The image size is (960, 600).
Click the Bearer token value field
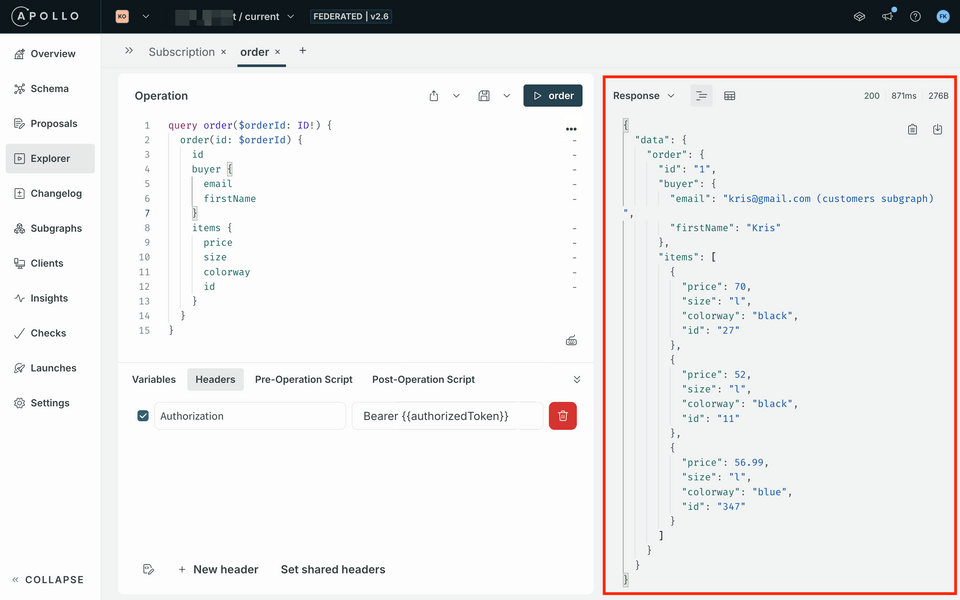(x=448, y=416)
